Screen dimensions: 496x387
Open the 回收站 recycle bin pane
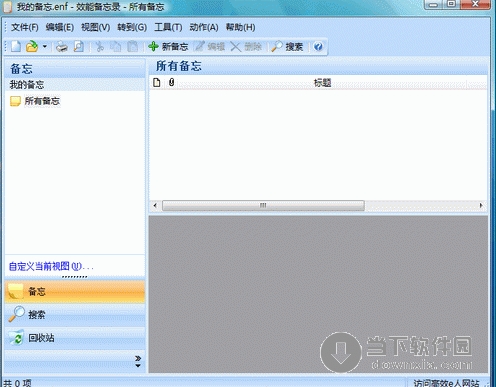pyautogui.click(x=75, y=338)
